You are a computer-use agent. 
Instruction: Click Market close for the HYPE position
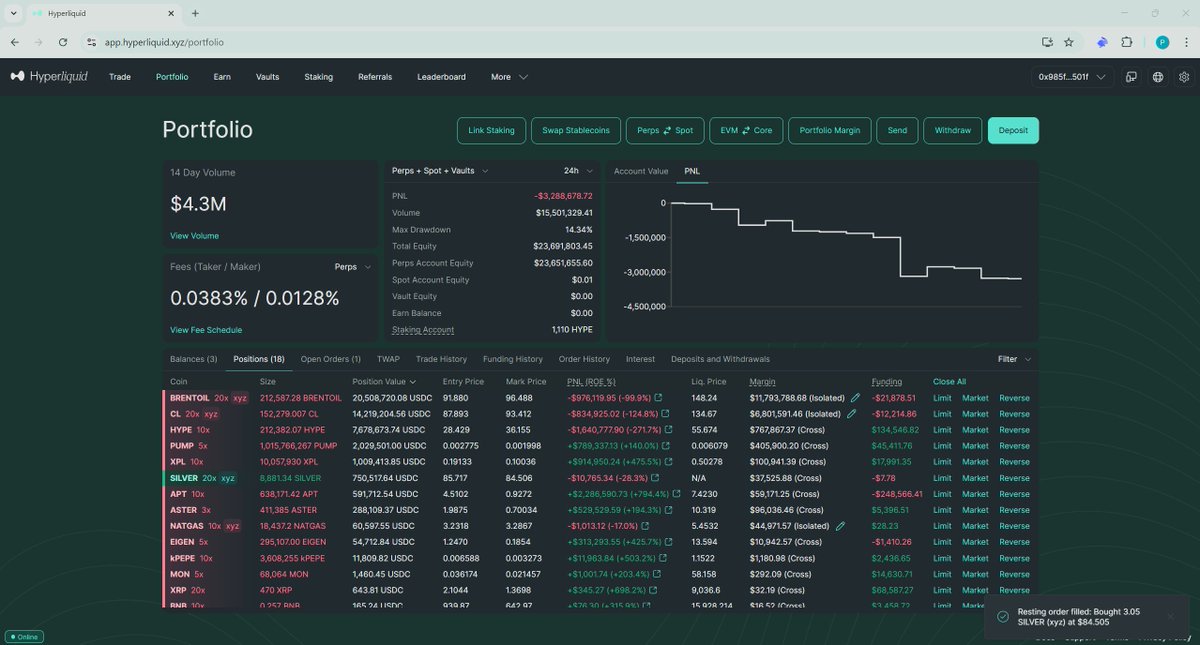tap(975, 430)
